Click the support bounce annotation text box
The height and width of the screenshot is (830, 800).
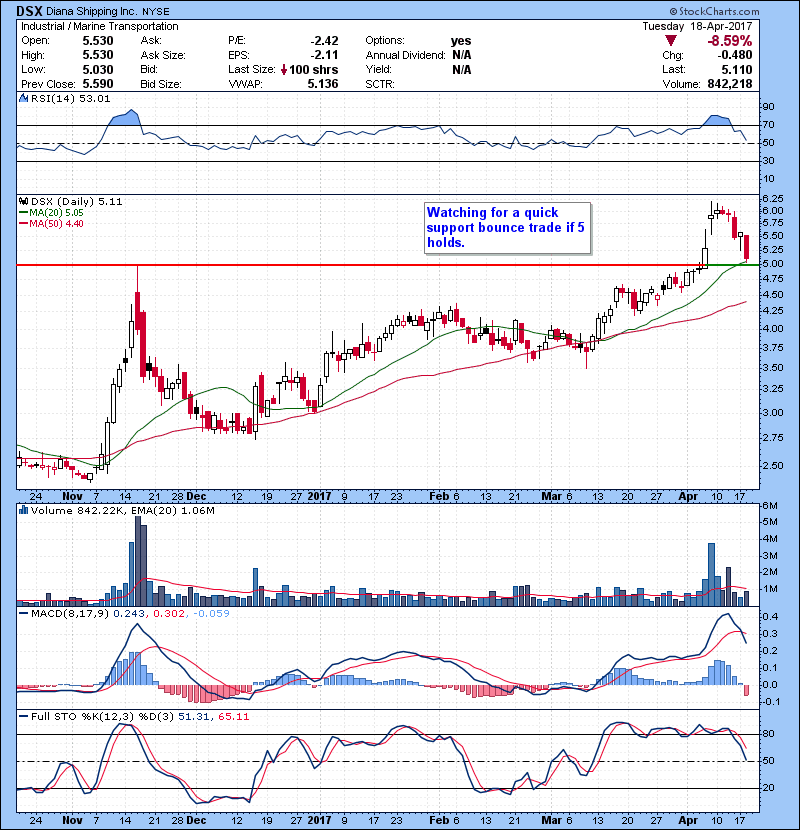click(x=507, y=228)
